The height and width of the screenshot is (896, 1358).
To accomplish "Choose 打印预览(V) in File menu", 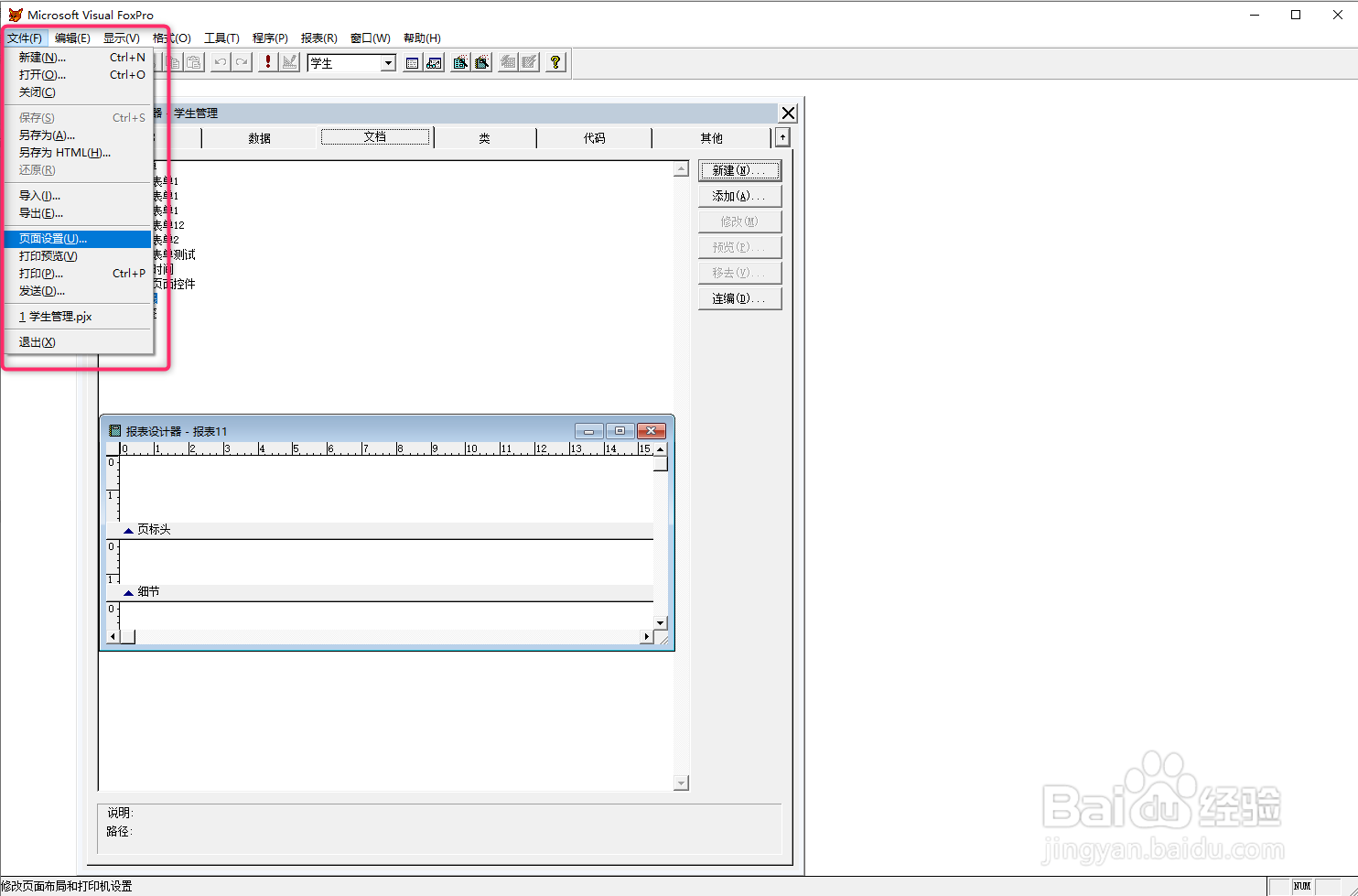I will tap(78, 256).
